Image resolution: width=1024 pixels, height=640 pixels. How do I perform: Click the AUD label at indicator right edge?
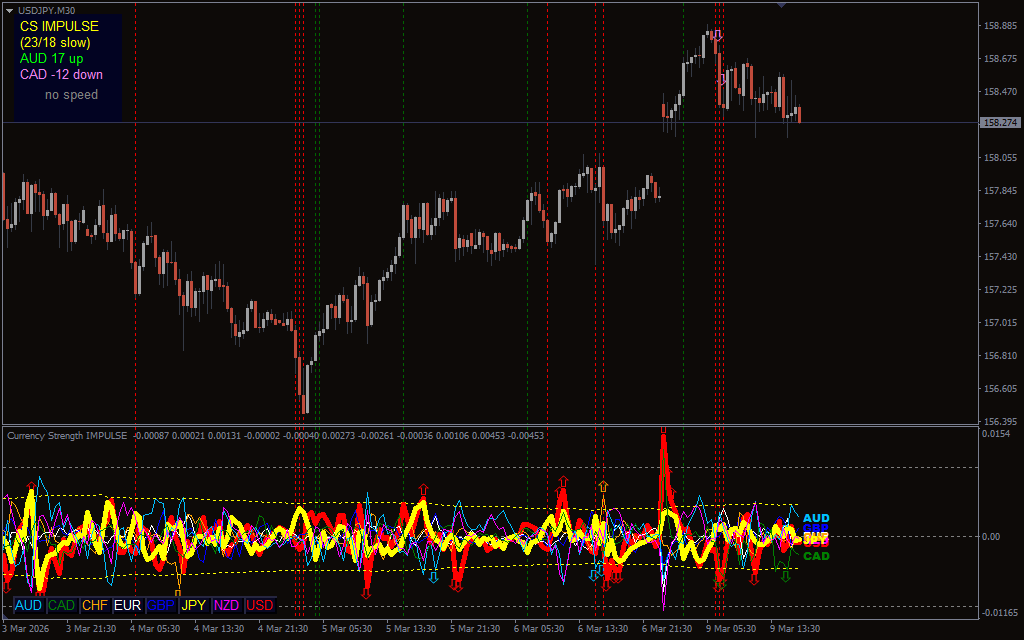(x=816, y=518)
